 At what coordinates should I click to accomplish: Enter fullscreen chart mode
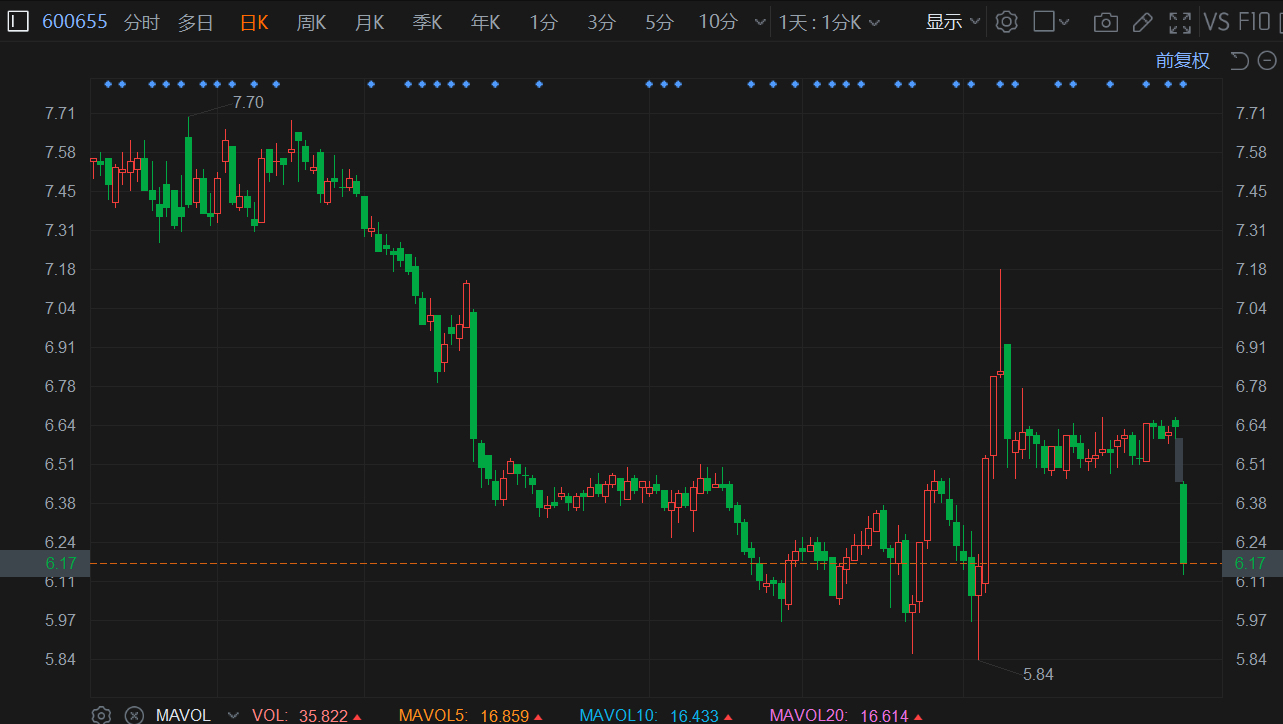pos(1180,22)
